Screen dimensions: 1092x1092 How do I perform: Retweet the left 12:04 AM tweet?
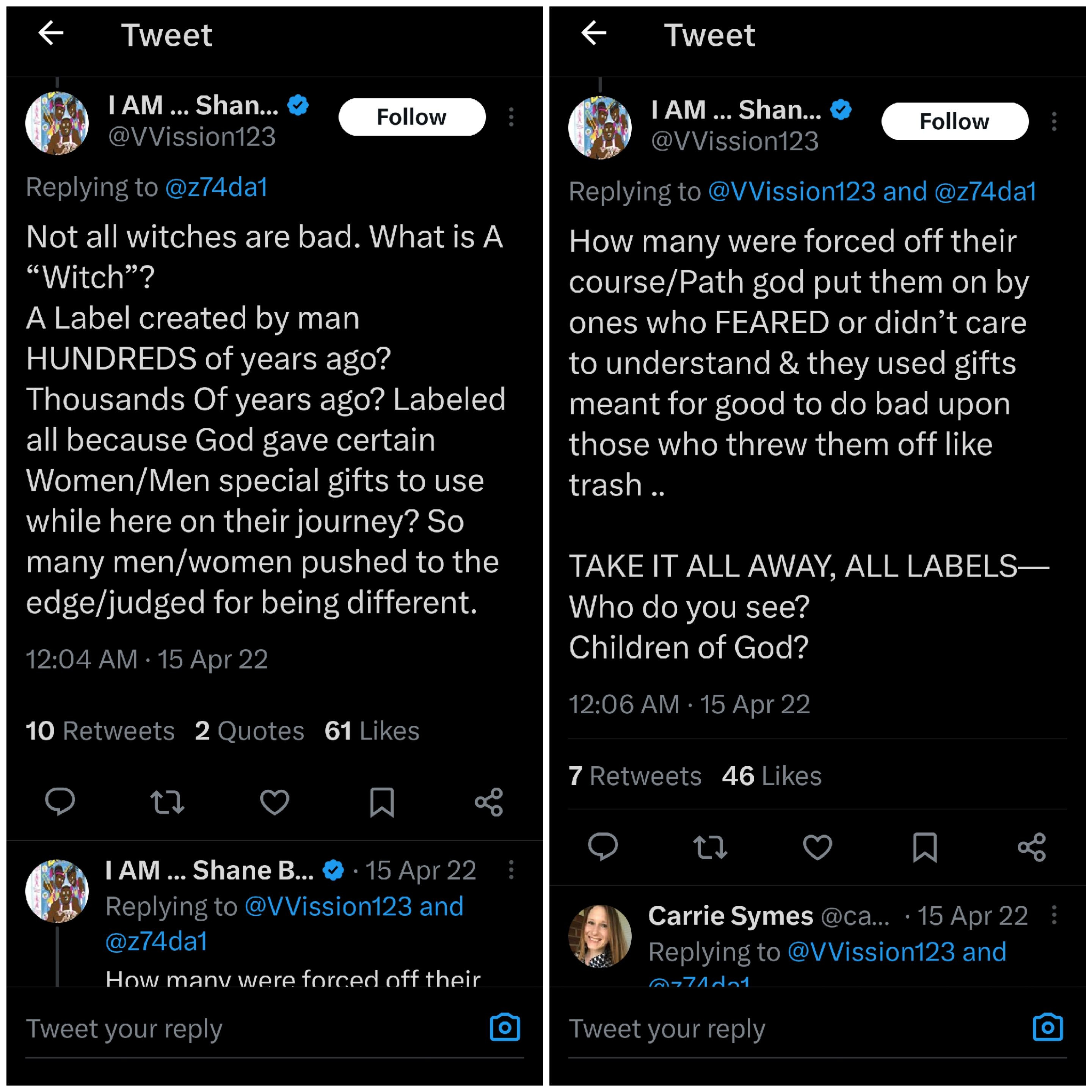pos(167,802)
